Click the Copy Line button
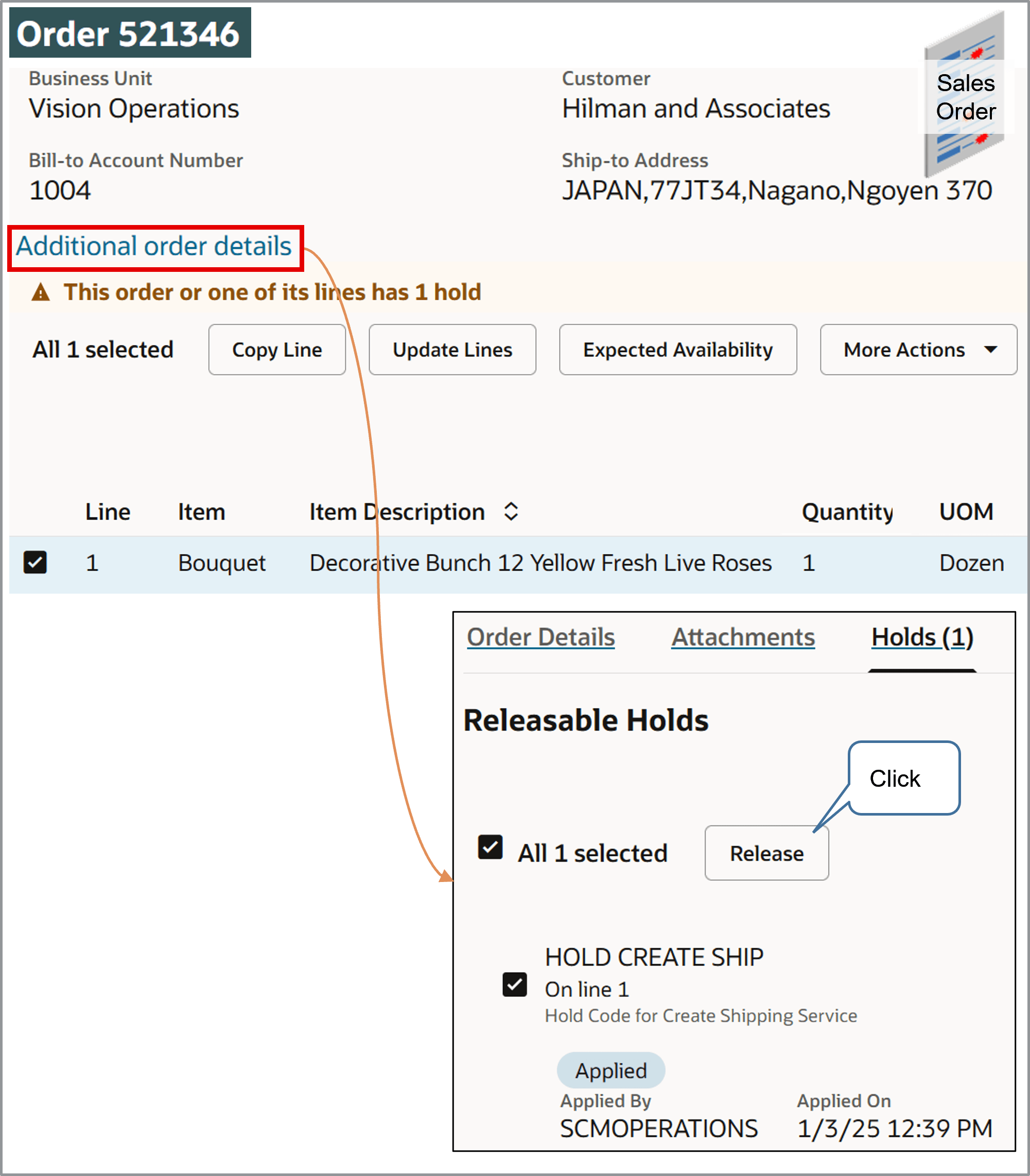 (x=276, y=350)
